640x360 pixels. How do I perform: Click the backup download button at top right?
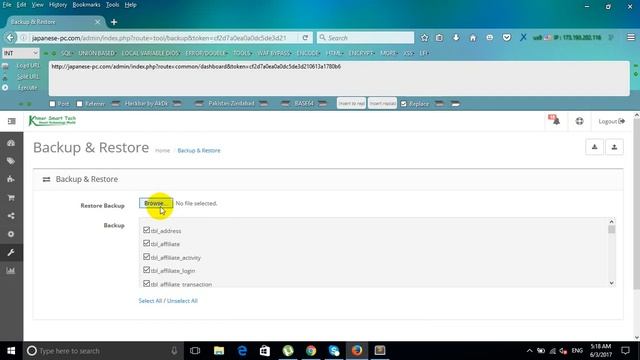pyautogui.click(x=594, y=147)
